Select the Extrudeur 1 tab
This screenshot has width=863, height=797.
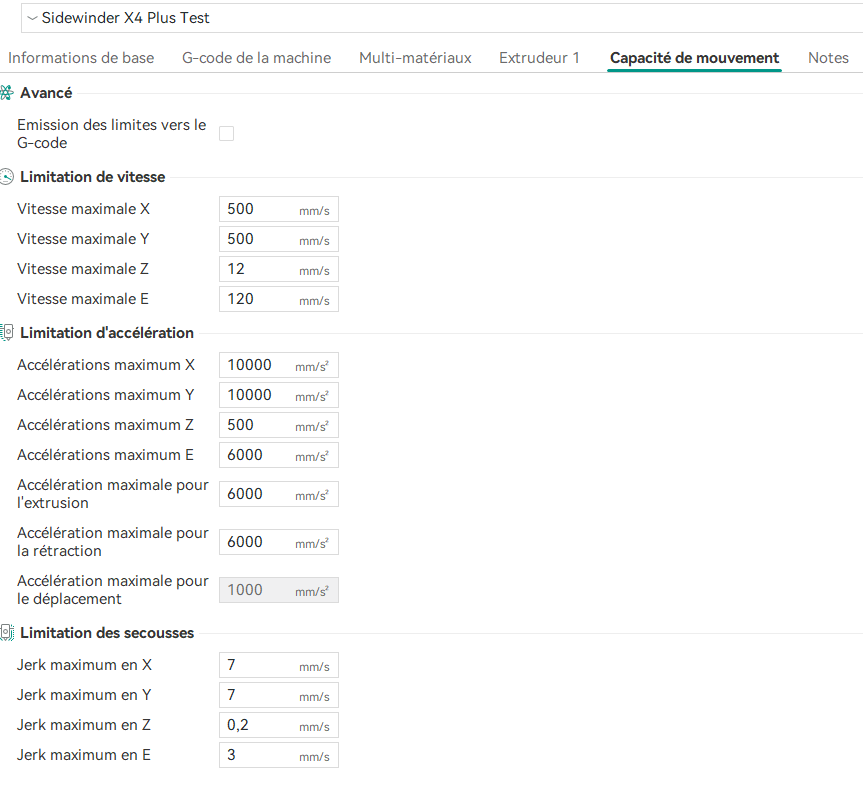[x=539, y=58]
